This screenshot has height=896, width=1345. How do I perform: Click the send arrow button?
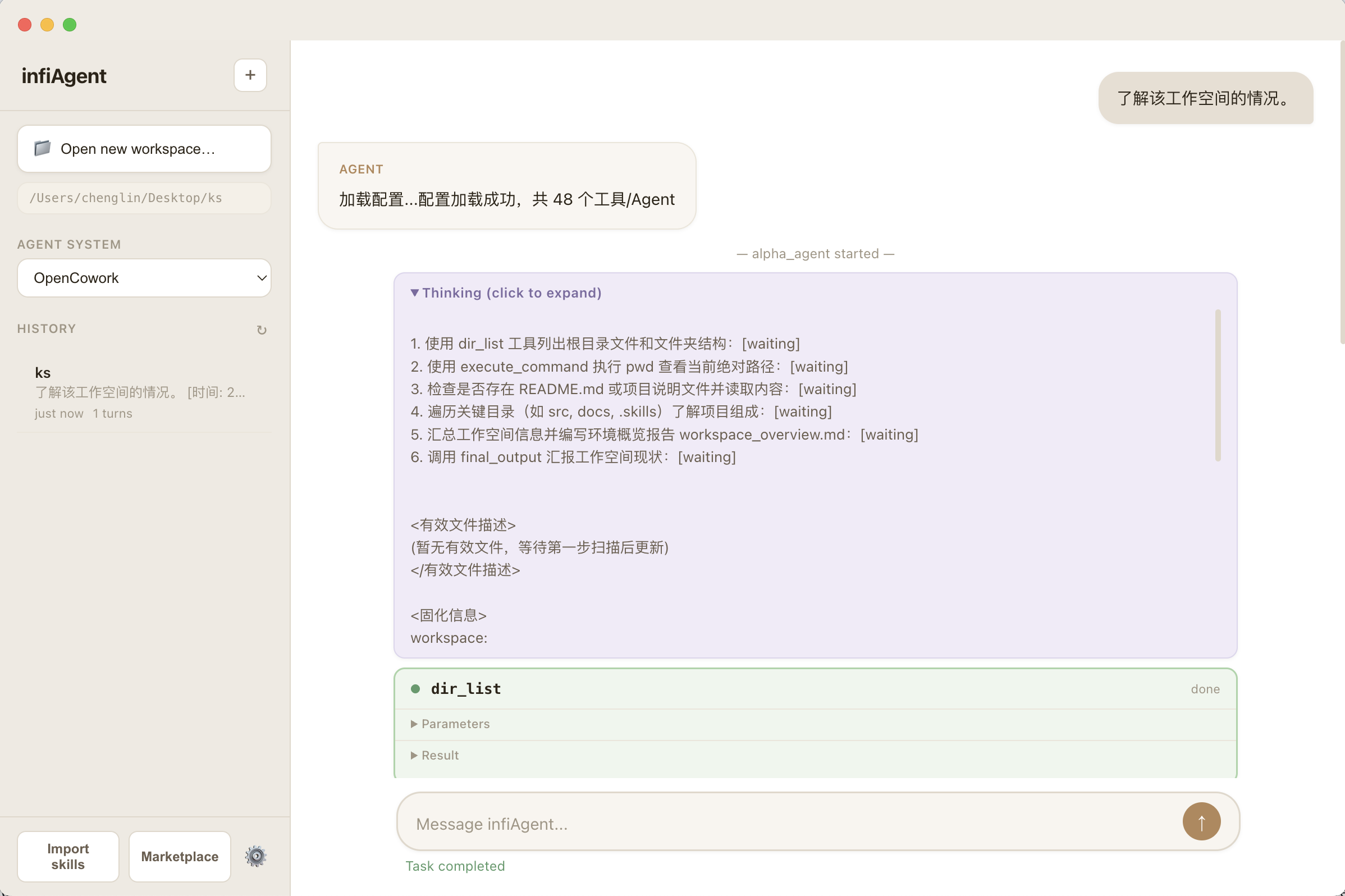pyautogui.click(x=1201, y=822)
